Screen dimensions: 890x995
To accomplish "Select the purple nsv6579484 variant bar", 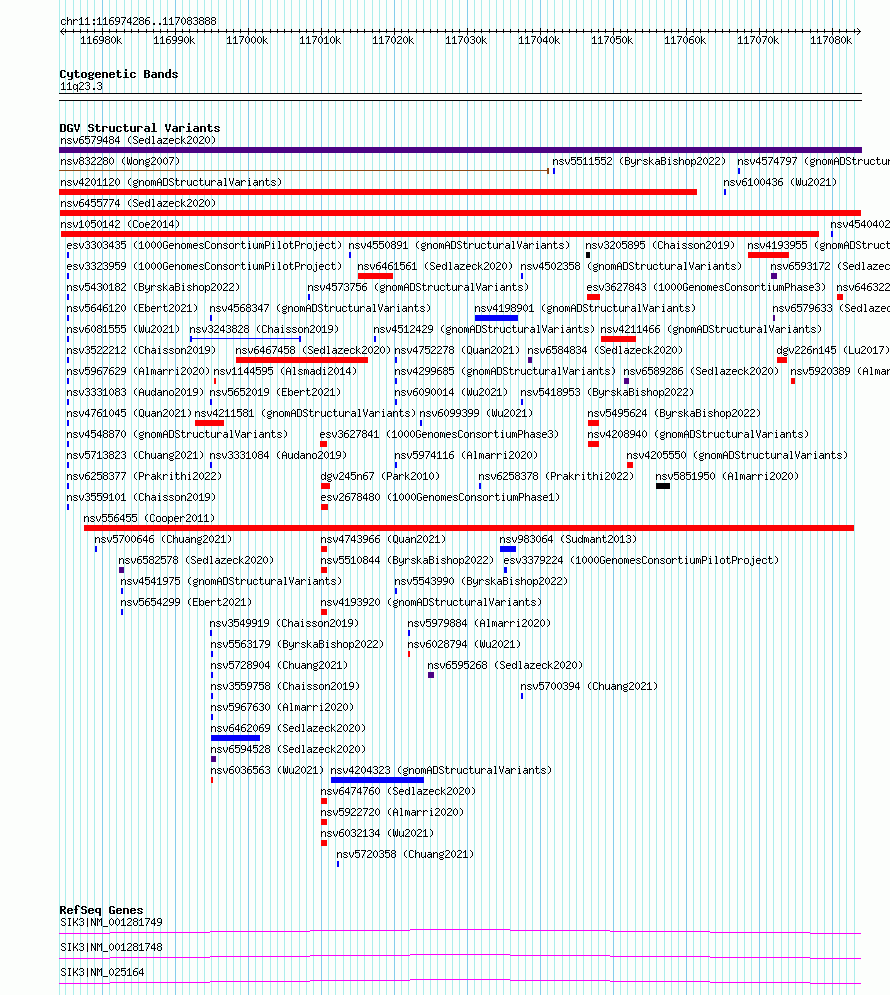I will tap(461, 150).
